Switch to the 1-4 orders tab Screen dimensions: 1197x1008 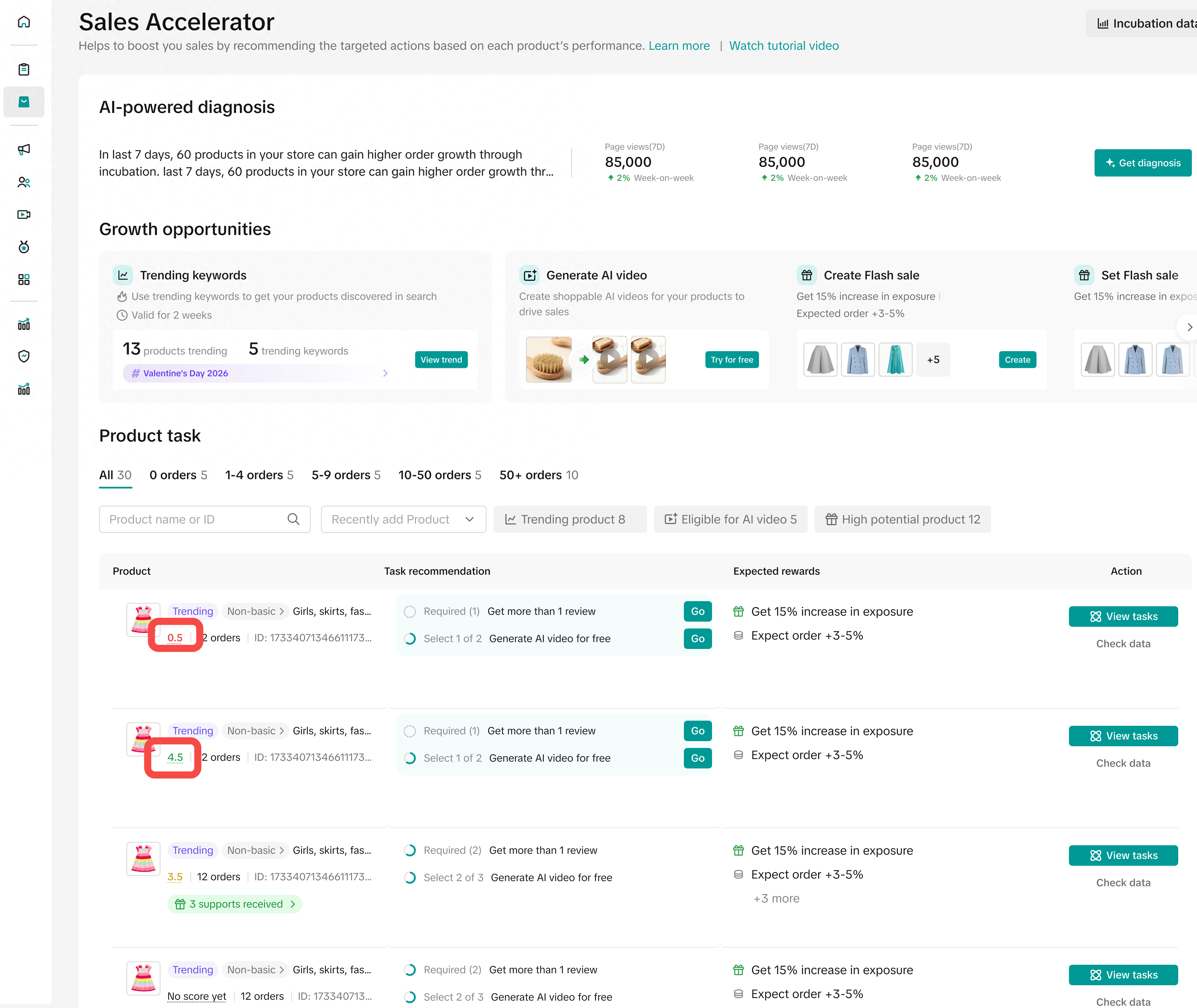click(x=260, y=475)
